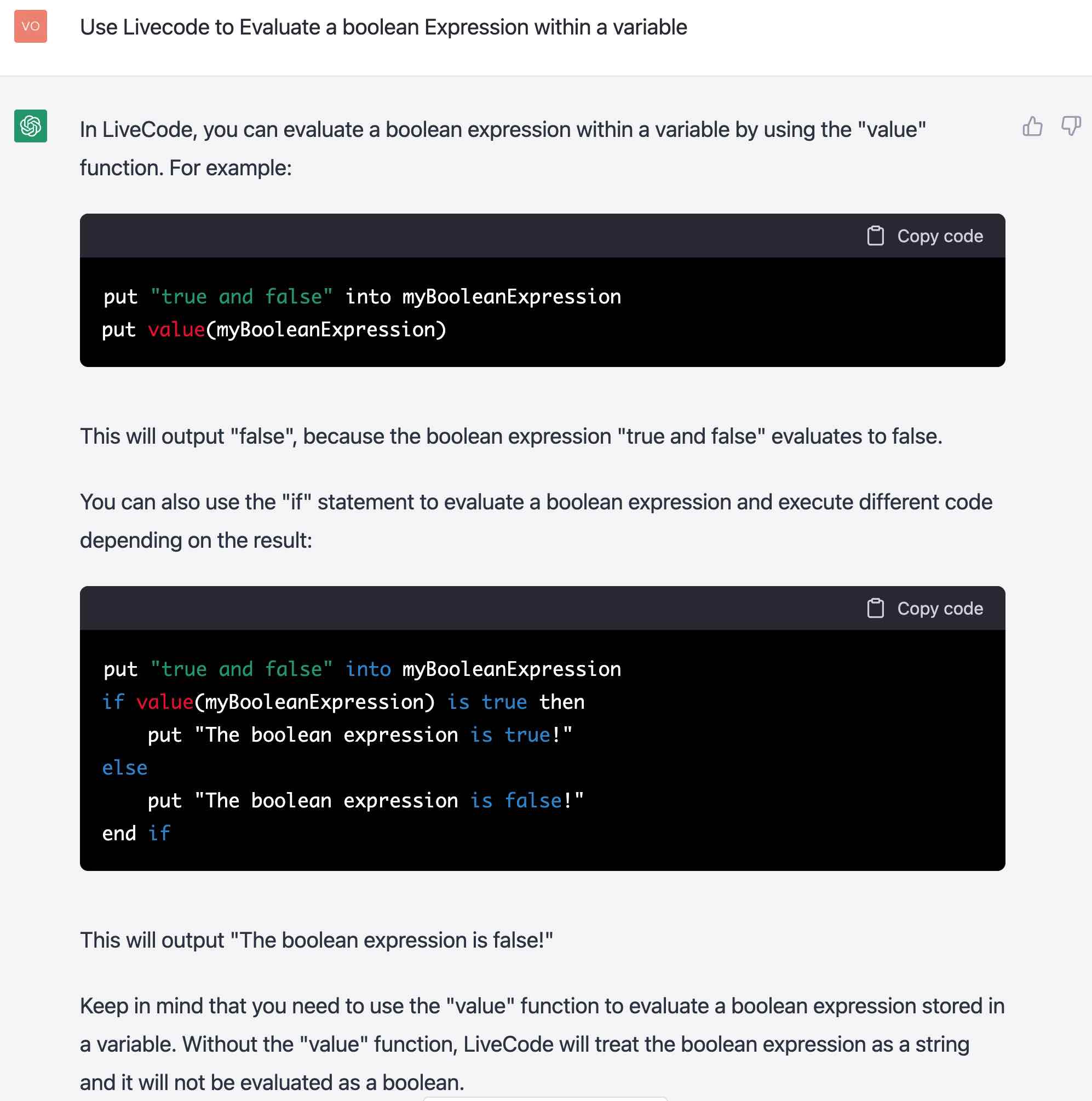Image resolution: width=1092 pixels, height=1101 pixels.
Task: Click the ChatGPT logo avatar
Action: (x=31, y=126)
